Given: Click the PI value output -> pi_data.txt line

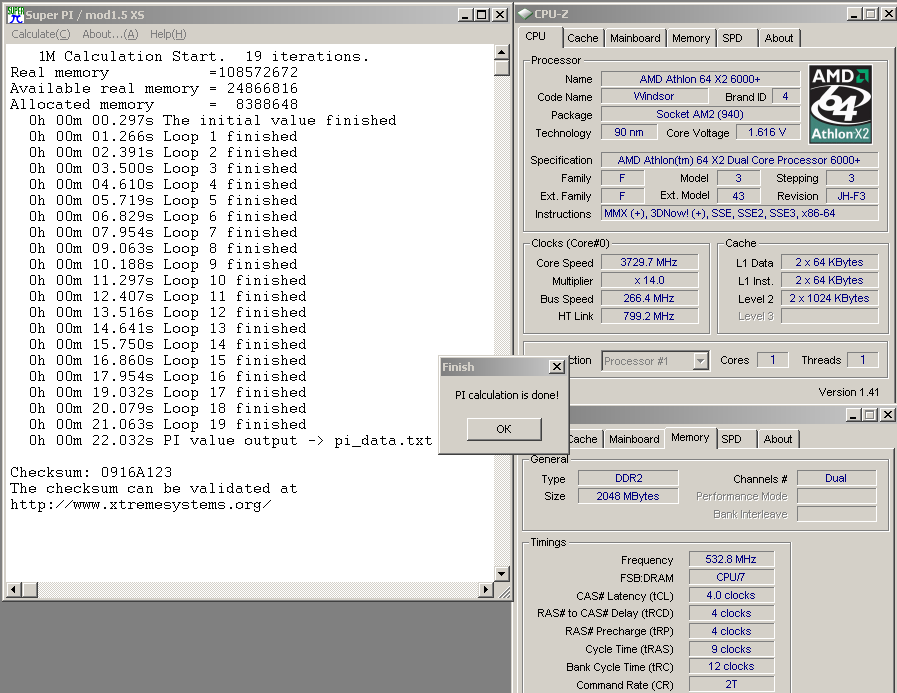Looking at the screenshot, I should click(x=231, y=441).
